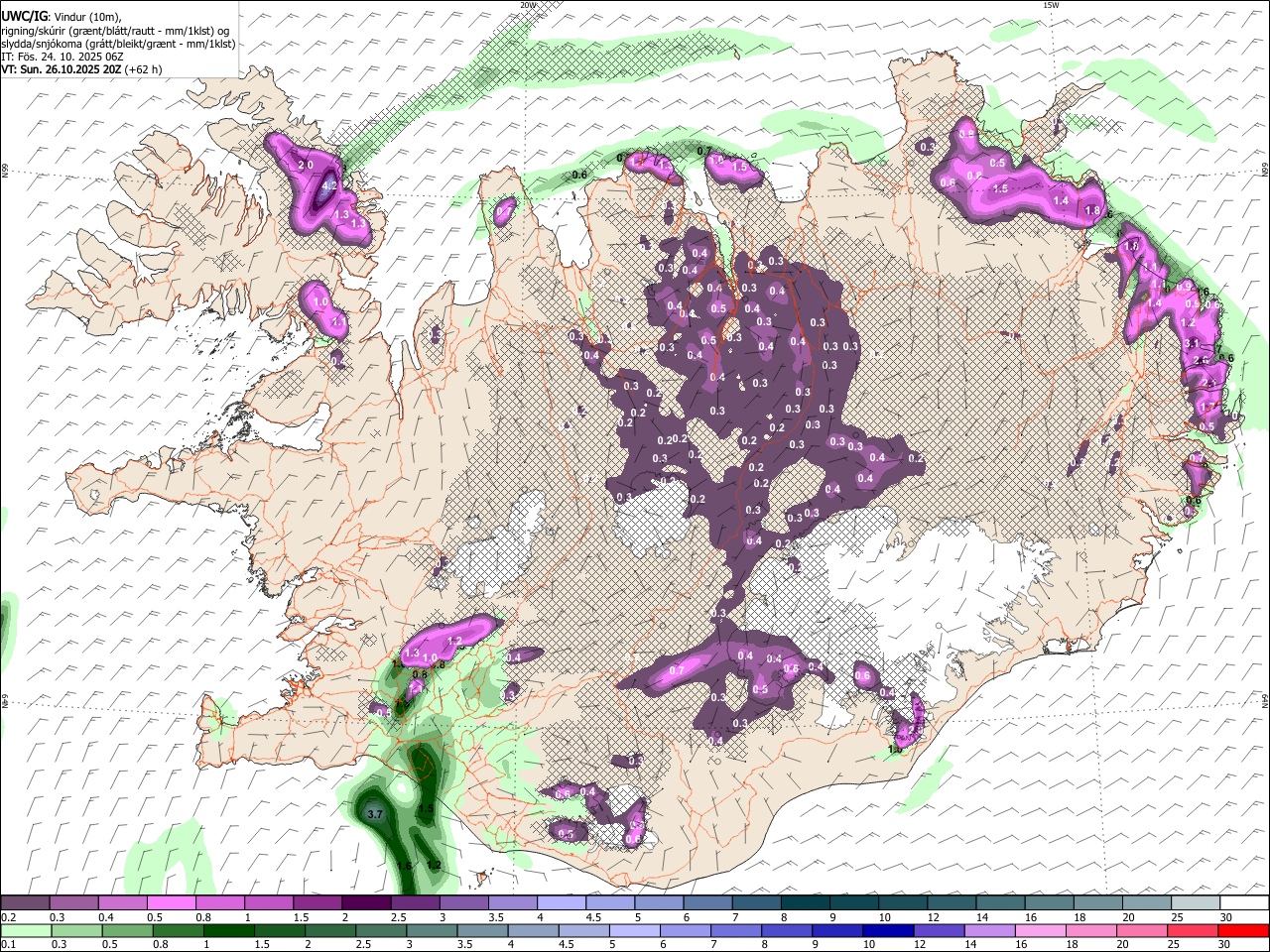Click the 'VT: Sun. 26.10.2025 20Z' valid time
This screenshot has width=1270, height=952.
[x=61, y=69]
